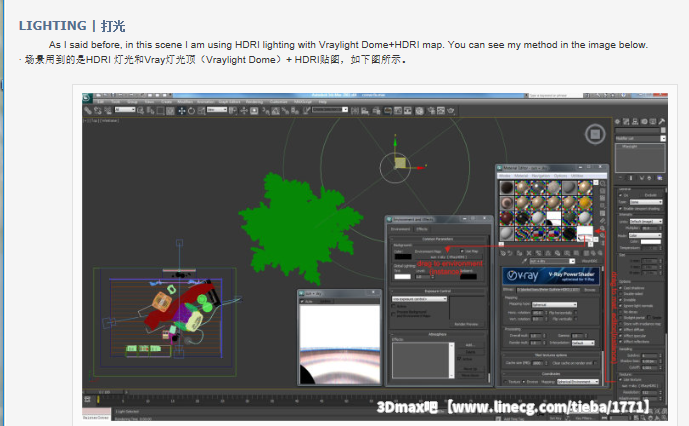
Task: Open the Customize menu
Action: point(279,102)
